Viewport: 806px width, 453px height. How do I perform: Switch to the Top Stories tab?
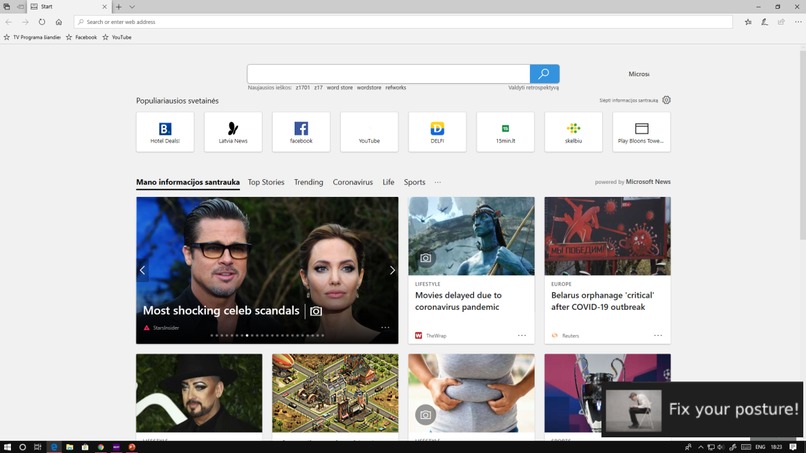pos(266,182)
